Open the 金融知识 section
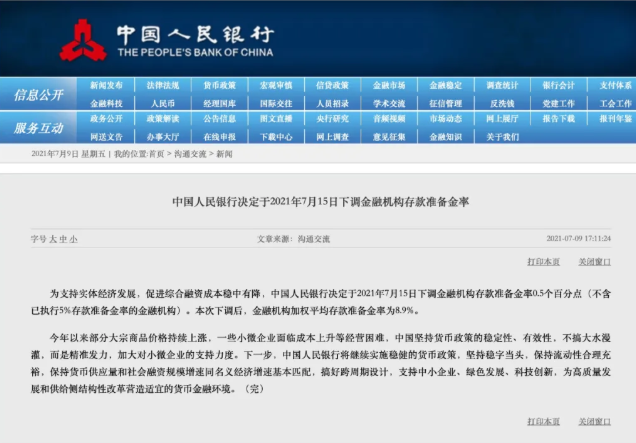 tap(446, 137)
